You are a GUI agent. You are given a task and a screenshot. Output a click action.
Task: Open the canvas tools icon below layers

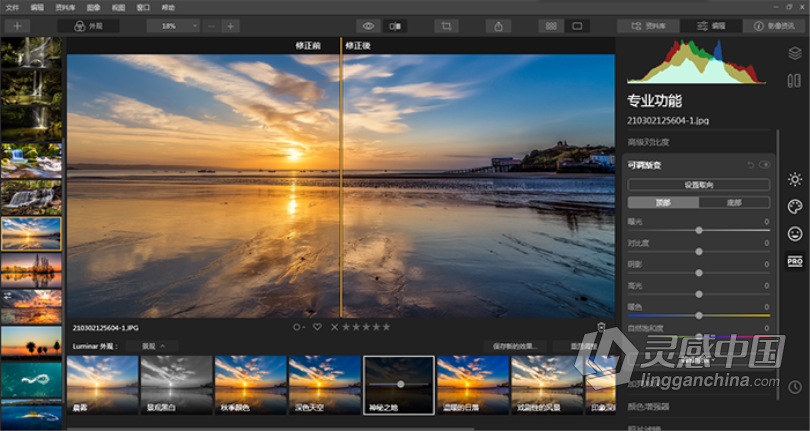[x=794, y=80]
